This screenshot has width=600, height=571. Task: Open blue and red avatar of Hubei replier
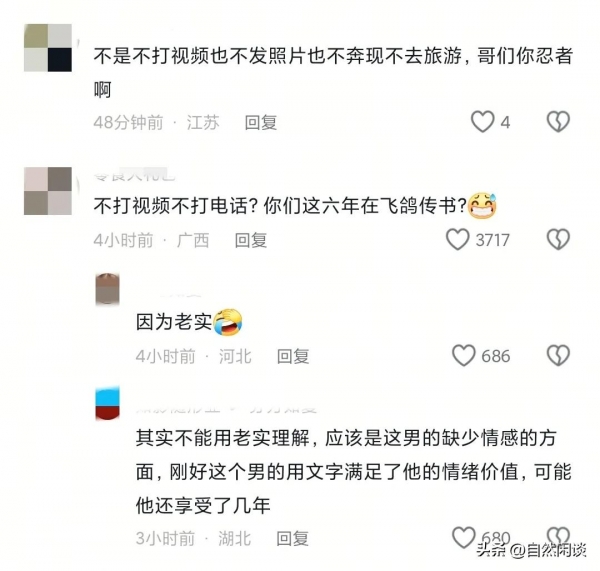pos(107,403)
